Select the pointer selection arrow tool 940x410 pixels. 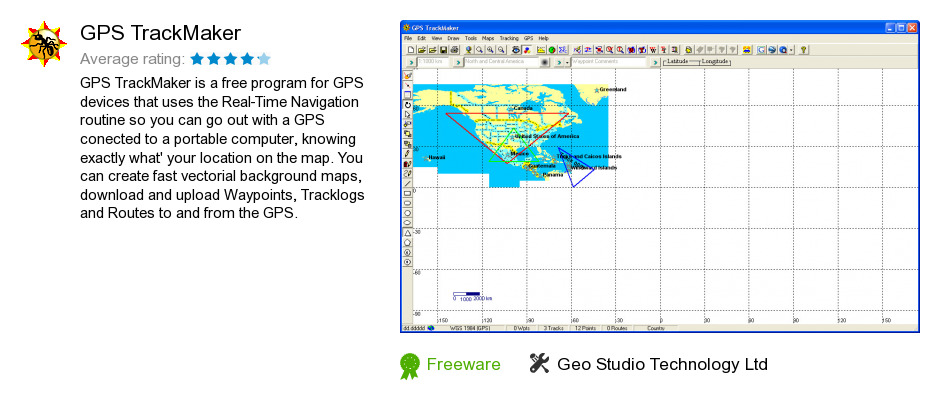[408, 114]
